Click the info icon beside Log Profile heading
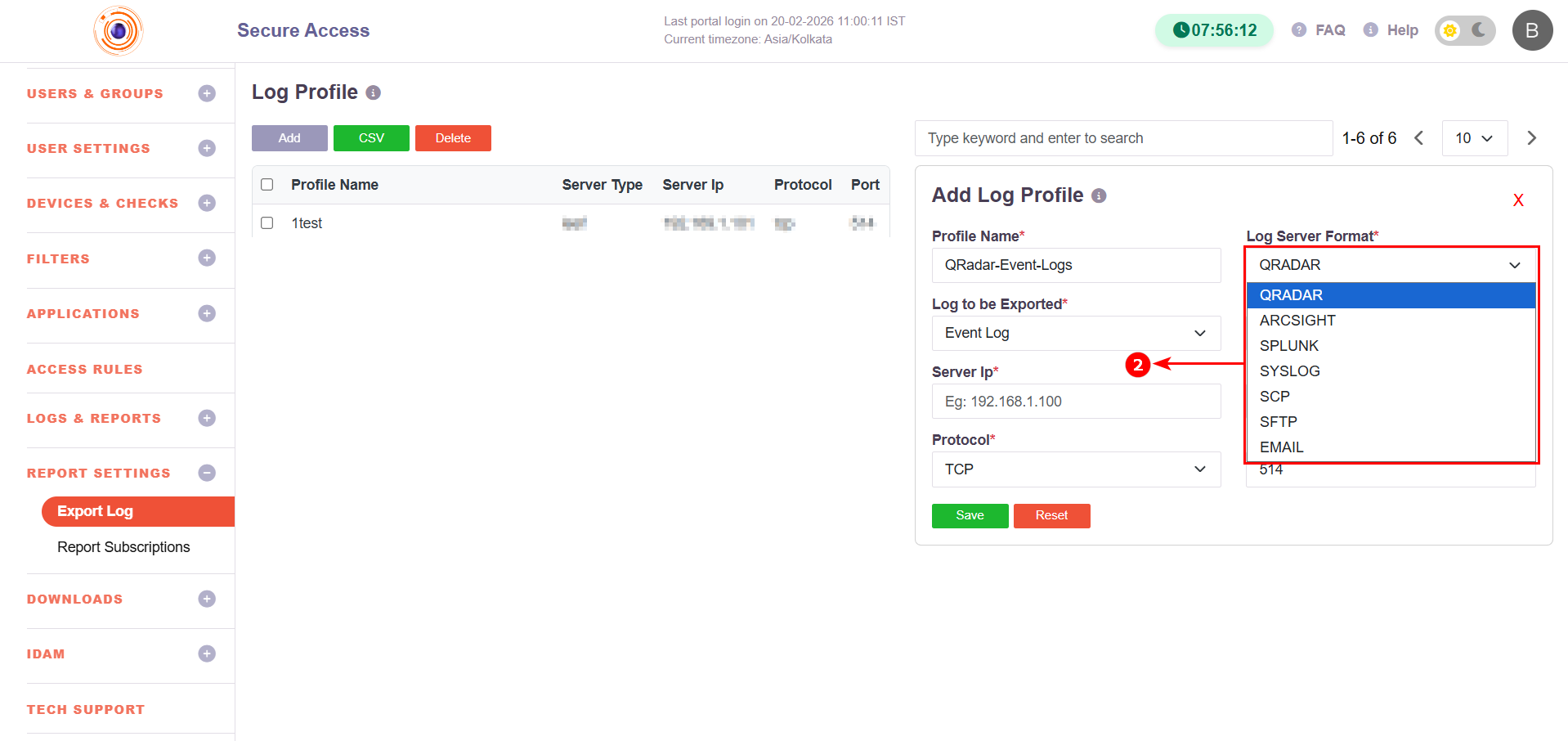Viewport: 1568px width, 741px height. [x=374, y=93]
